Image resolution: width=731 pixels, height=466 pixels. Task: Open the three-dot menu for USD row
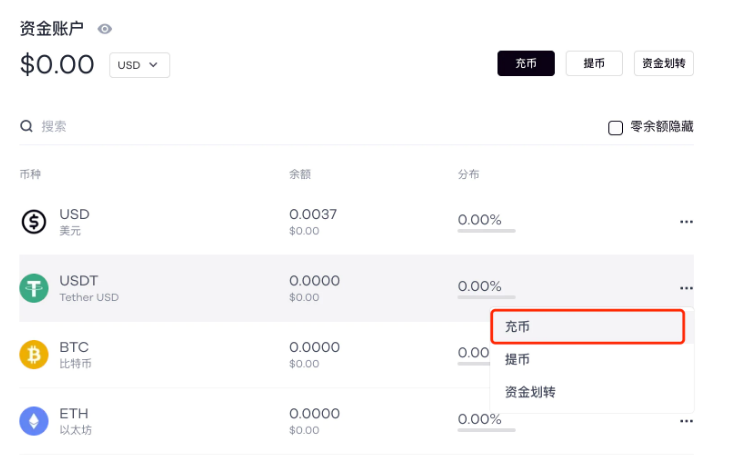[x=686, y=222]
